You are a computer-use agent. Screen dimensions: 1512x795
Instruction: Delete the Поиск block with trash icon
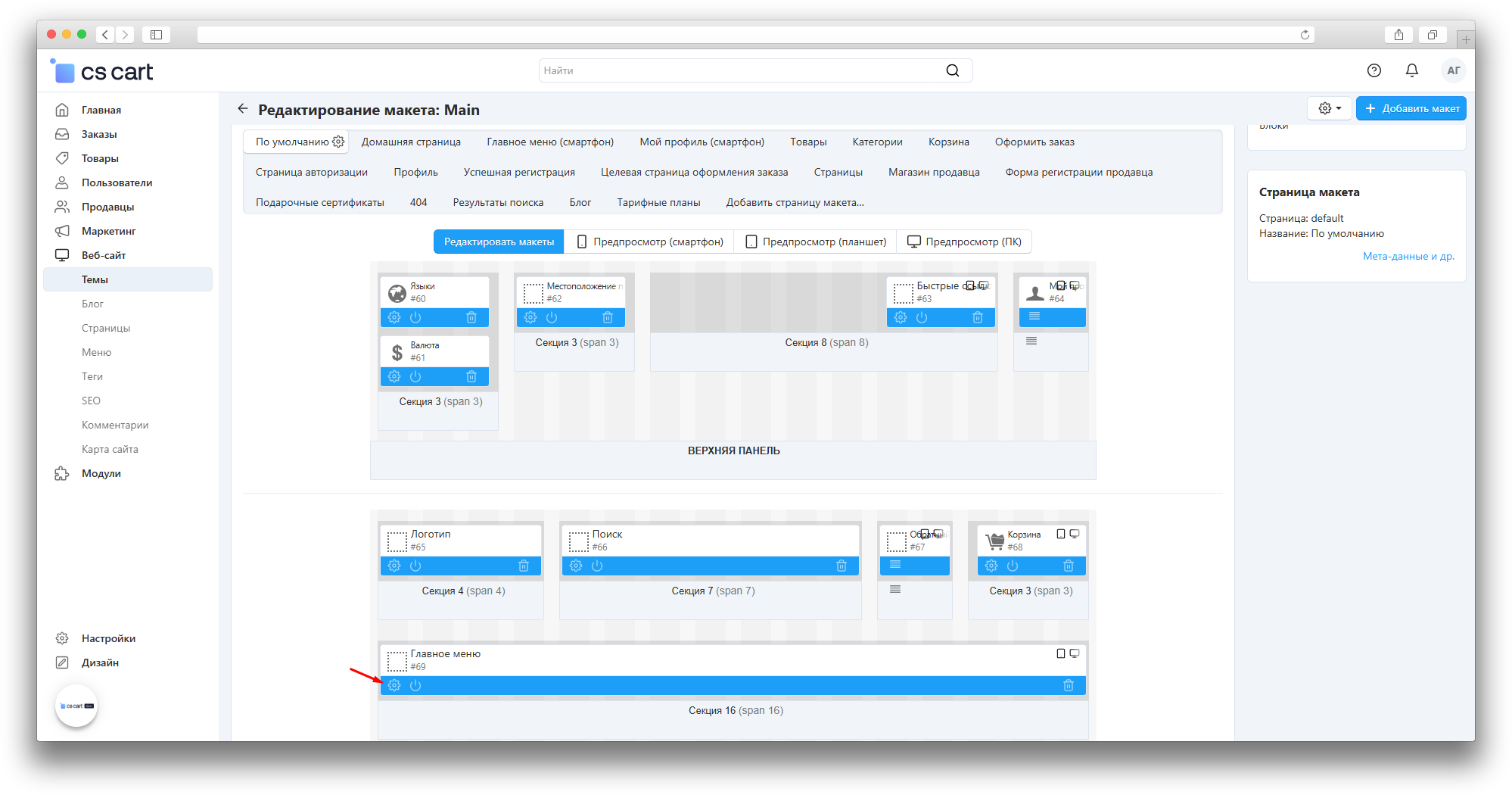click(x=841, y=566)
